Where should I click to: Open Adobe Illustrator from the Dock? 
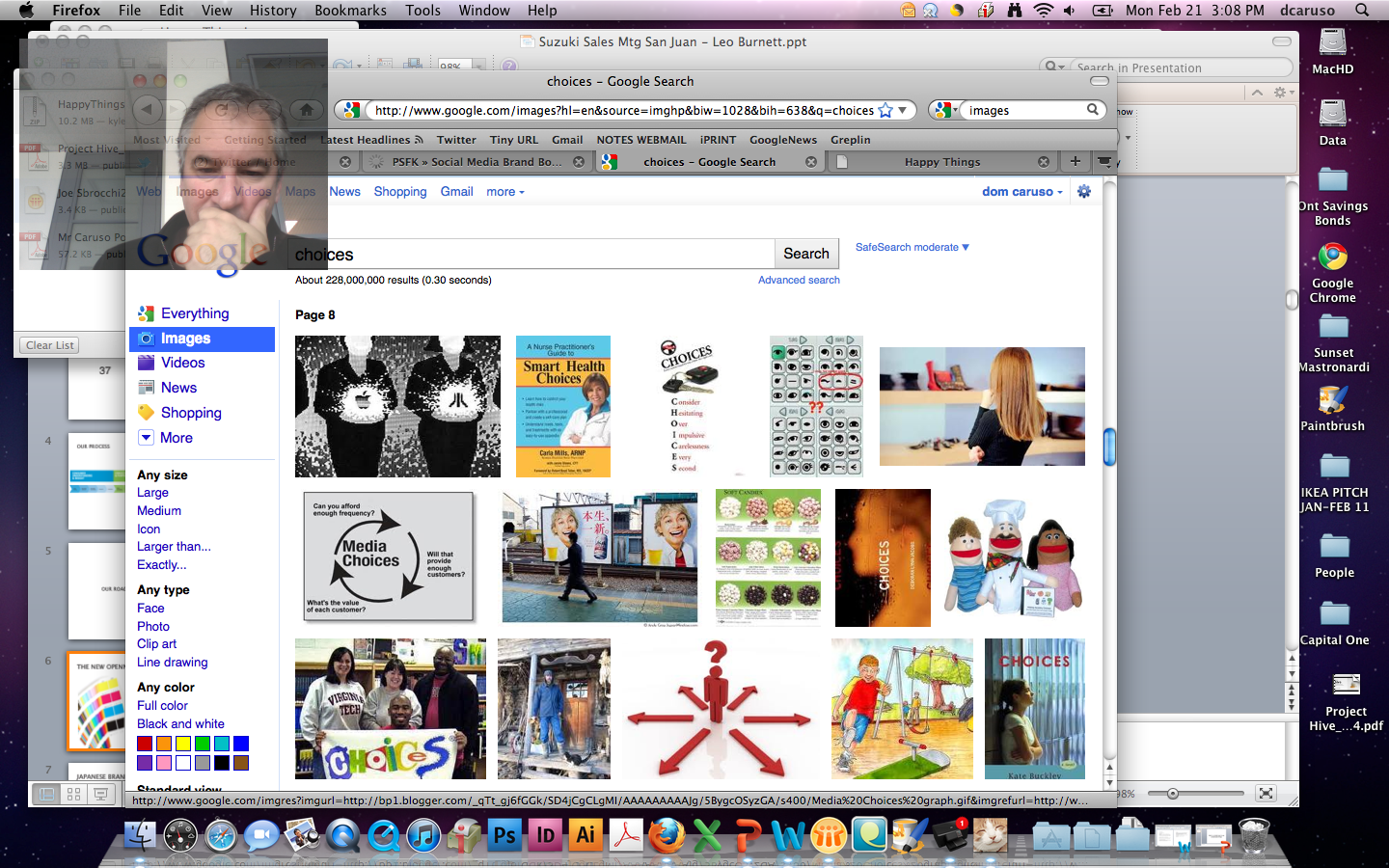[586, 835]
